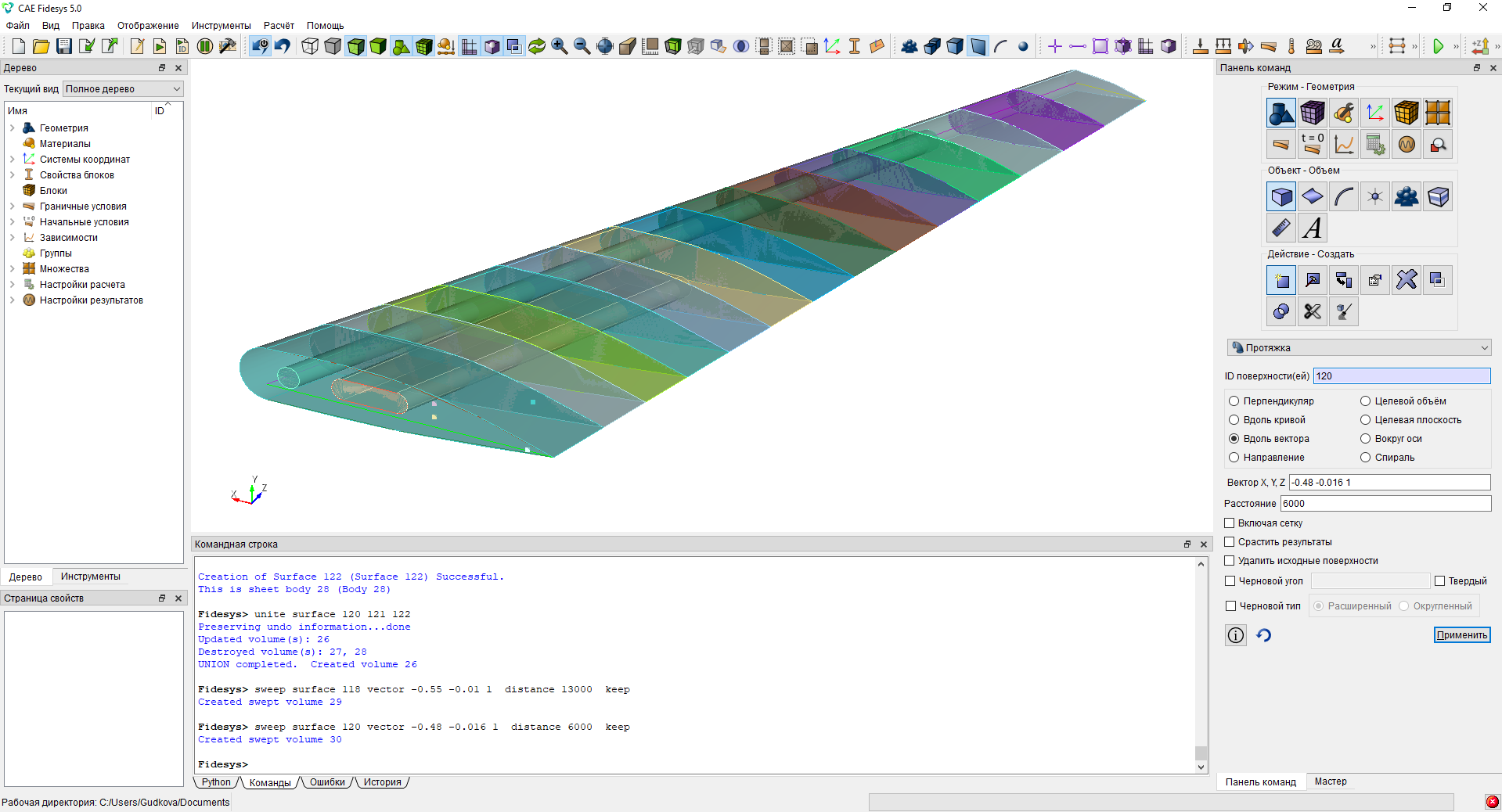Choose the Volume object cube icon
Viewport: 1502px width, 812px height.
point(1281,196)
